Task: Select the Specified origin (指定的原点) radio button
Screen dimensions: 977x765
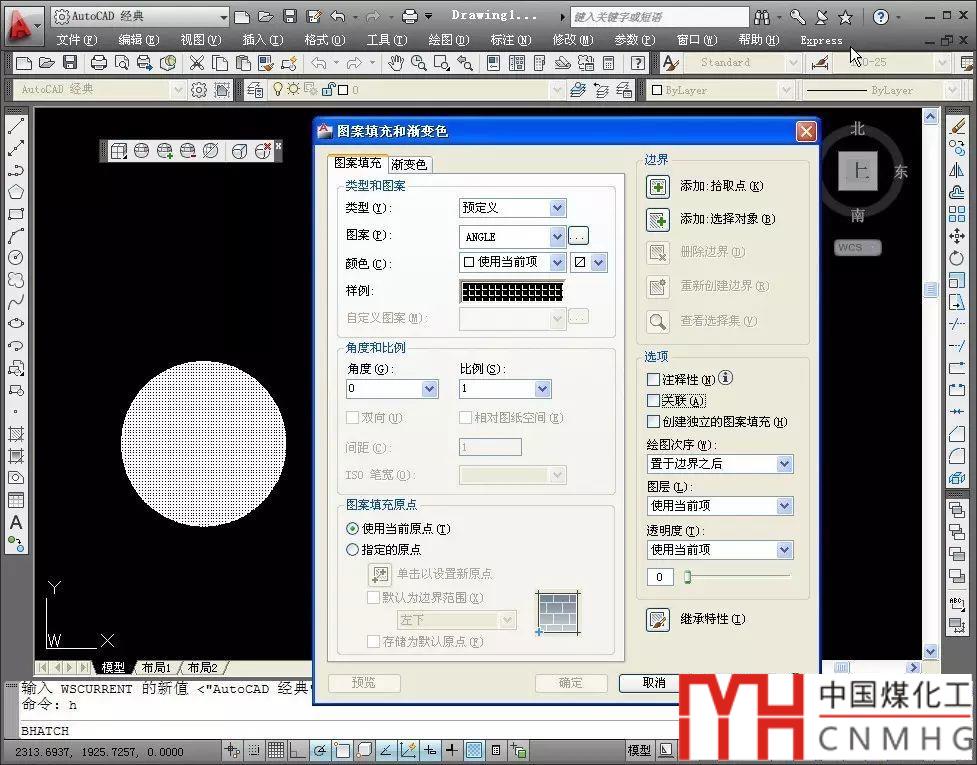Action: 352,550
